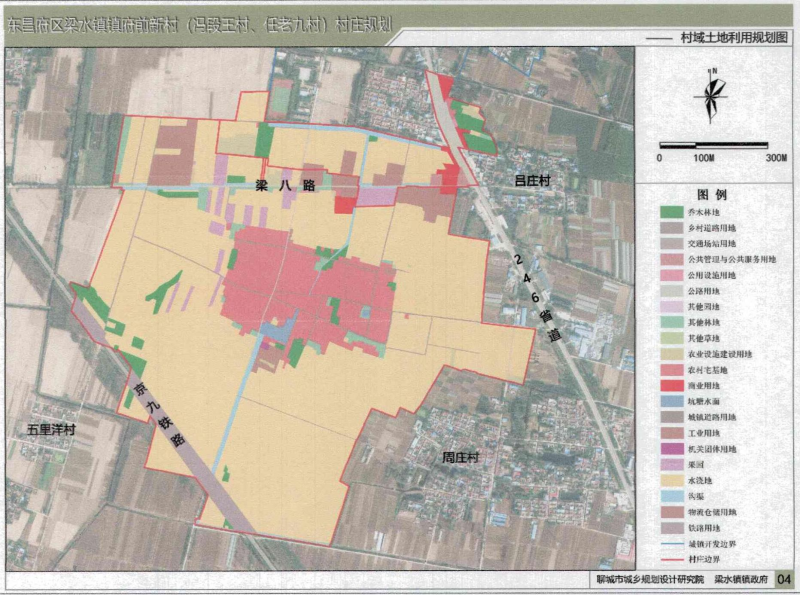Click the 五里洋村 village label
The height and width of the screenshot is (595, 800).
click(53, 428)
